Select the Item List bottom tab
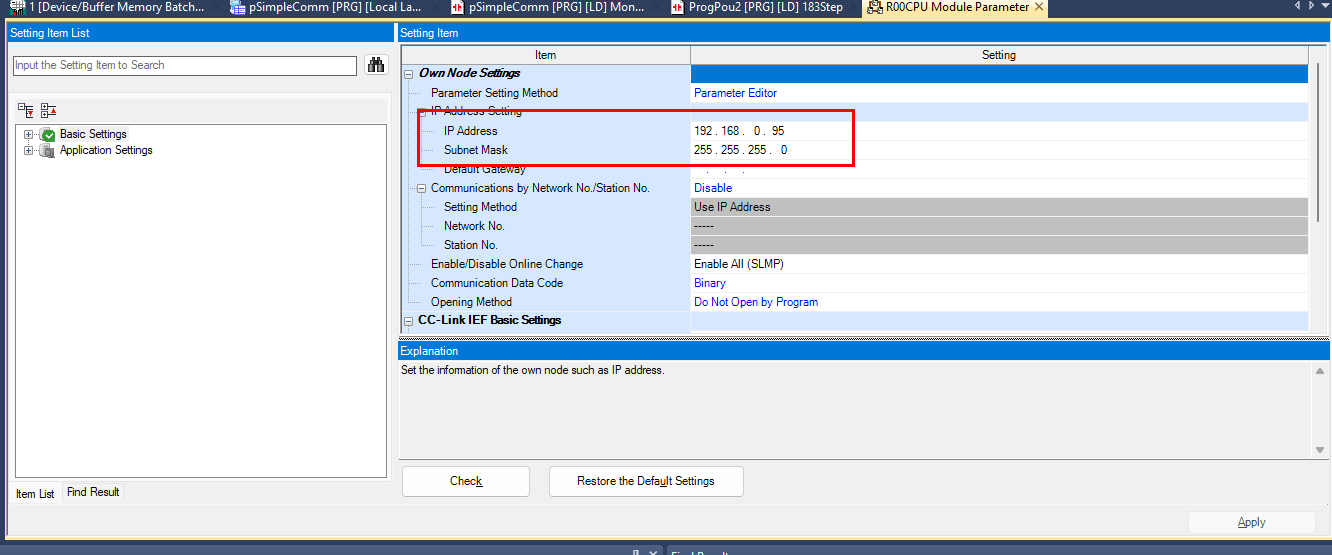The image size is (1332, 555). pos(35,493)
